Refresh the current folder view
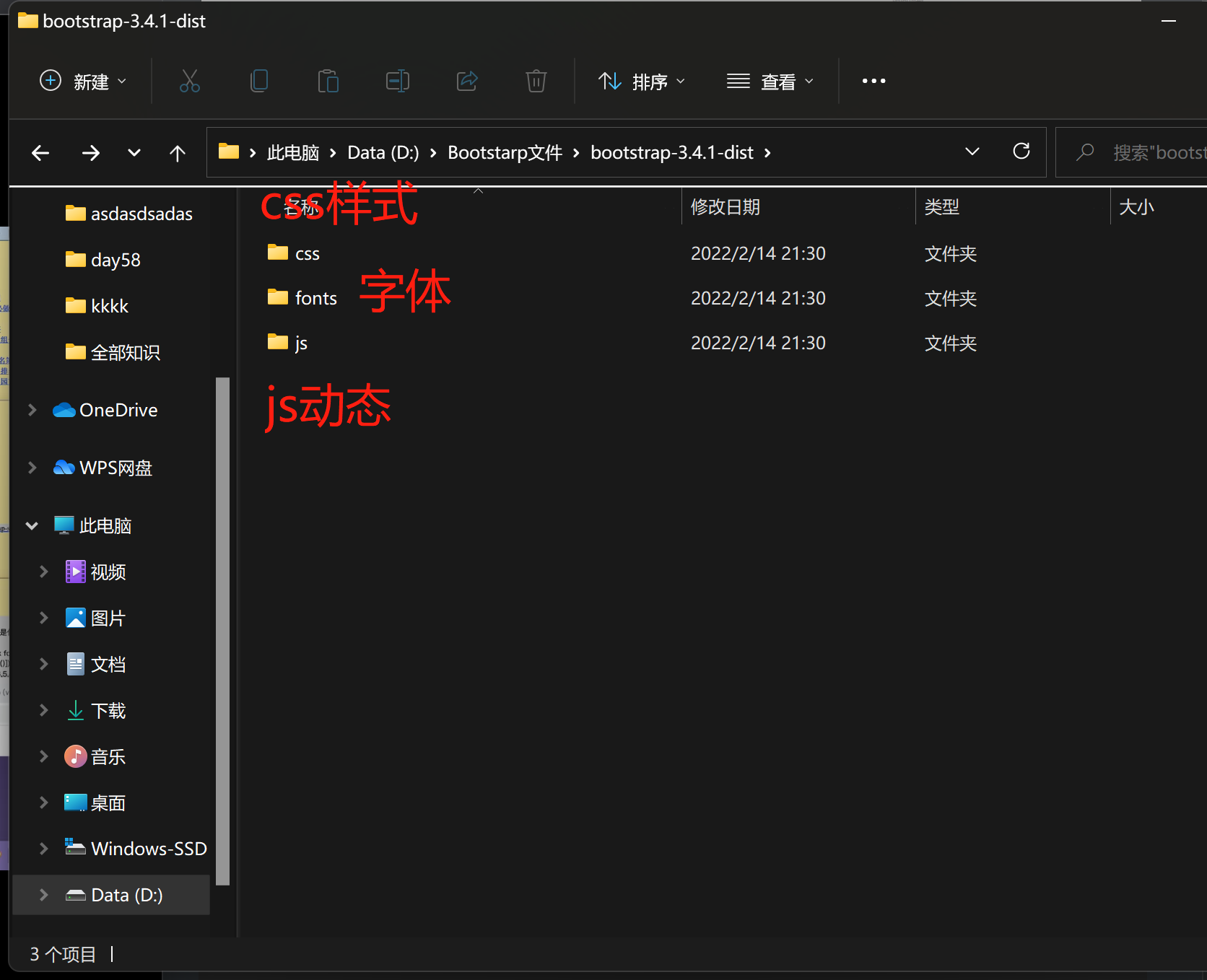Image resolution: width=1207 pixels, height=980 pixels. click(x=1021, y=152)
